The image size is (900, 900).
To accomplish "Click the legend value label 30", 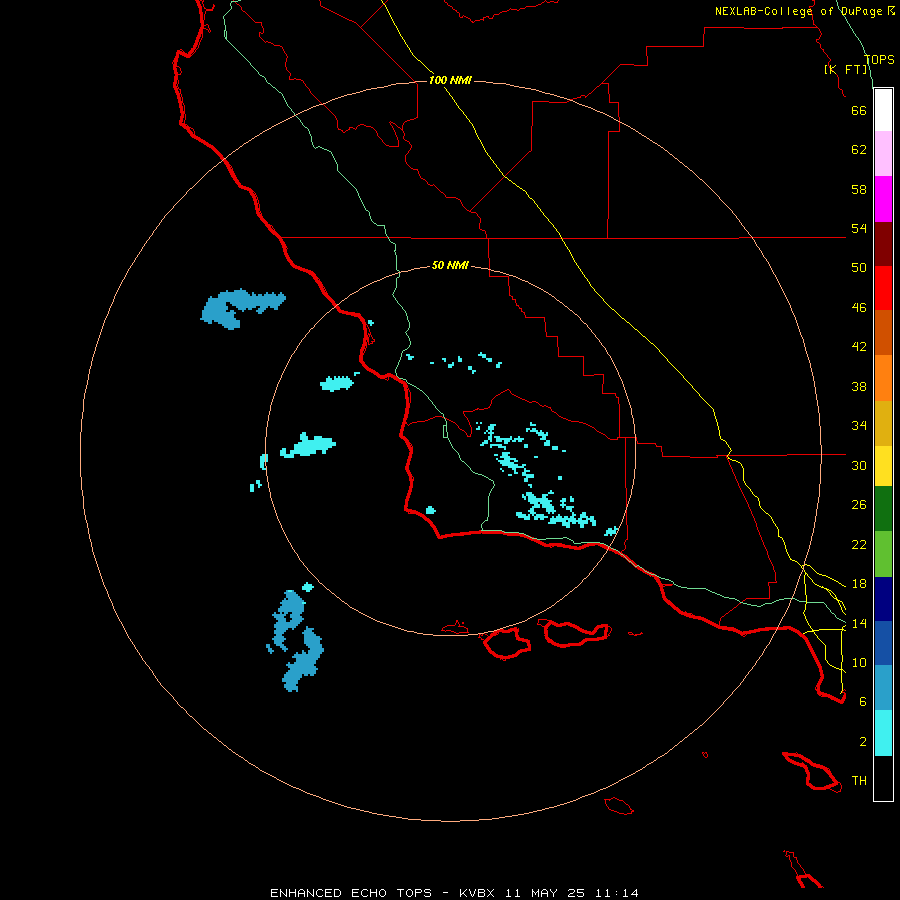I will [x=859, y=465].
